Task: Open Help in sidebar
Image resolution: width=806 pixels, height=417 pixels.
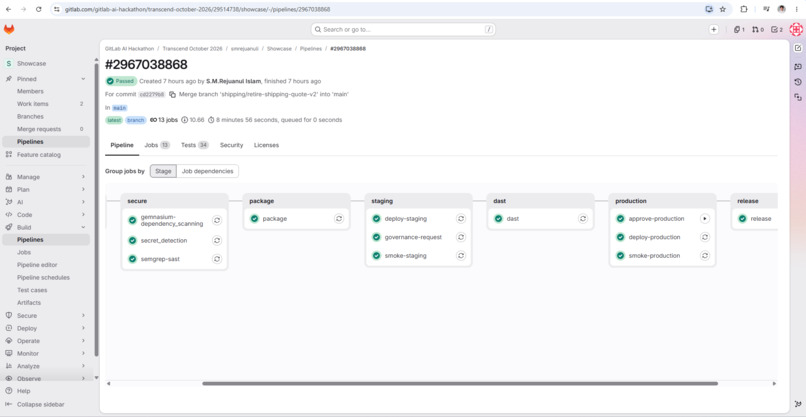Action: pyautogui.click(x=24, y=391)
